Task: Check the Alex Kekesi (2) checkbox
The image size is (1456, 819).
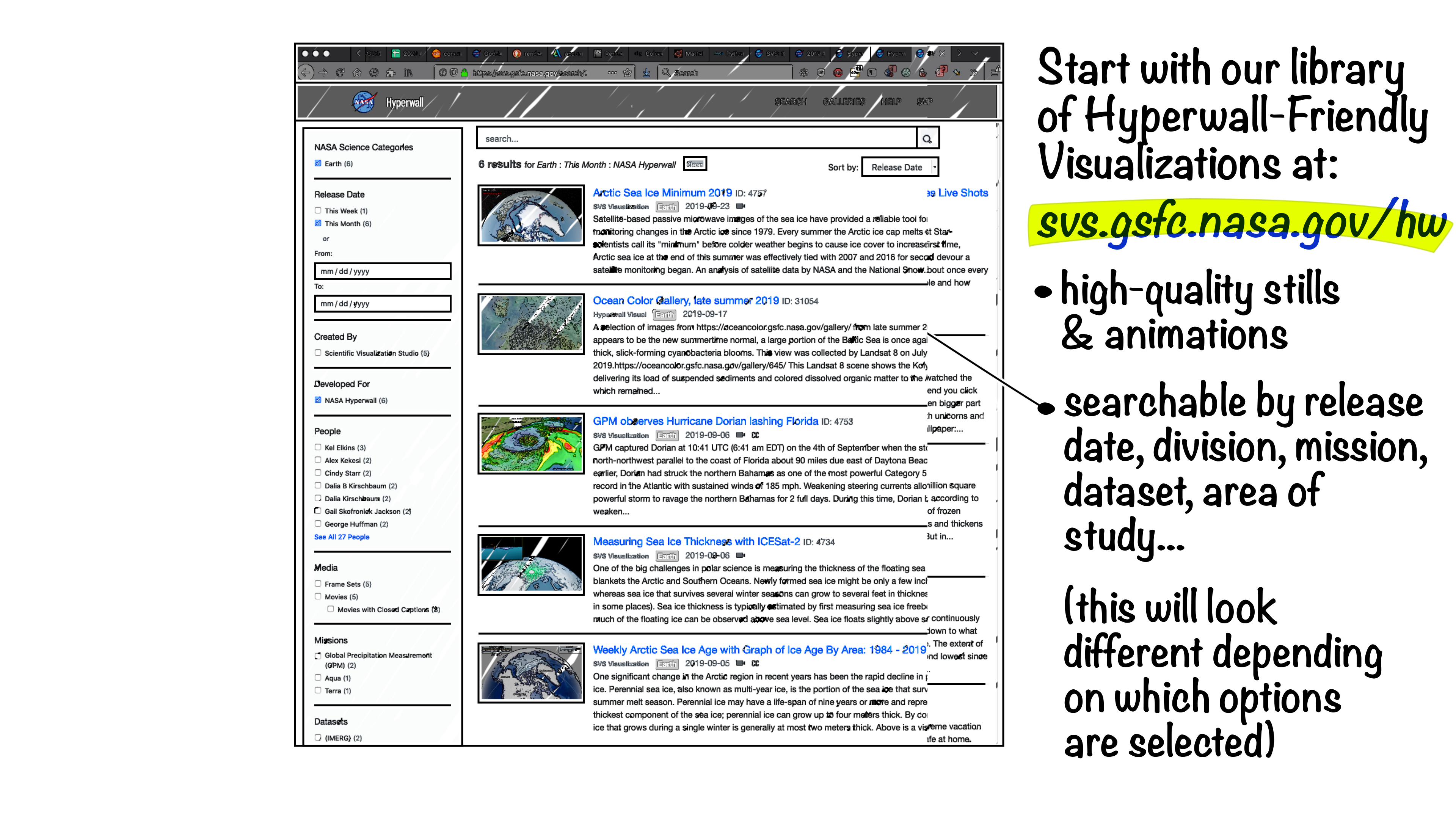Action: [318, 460]
